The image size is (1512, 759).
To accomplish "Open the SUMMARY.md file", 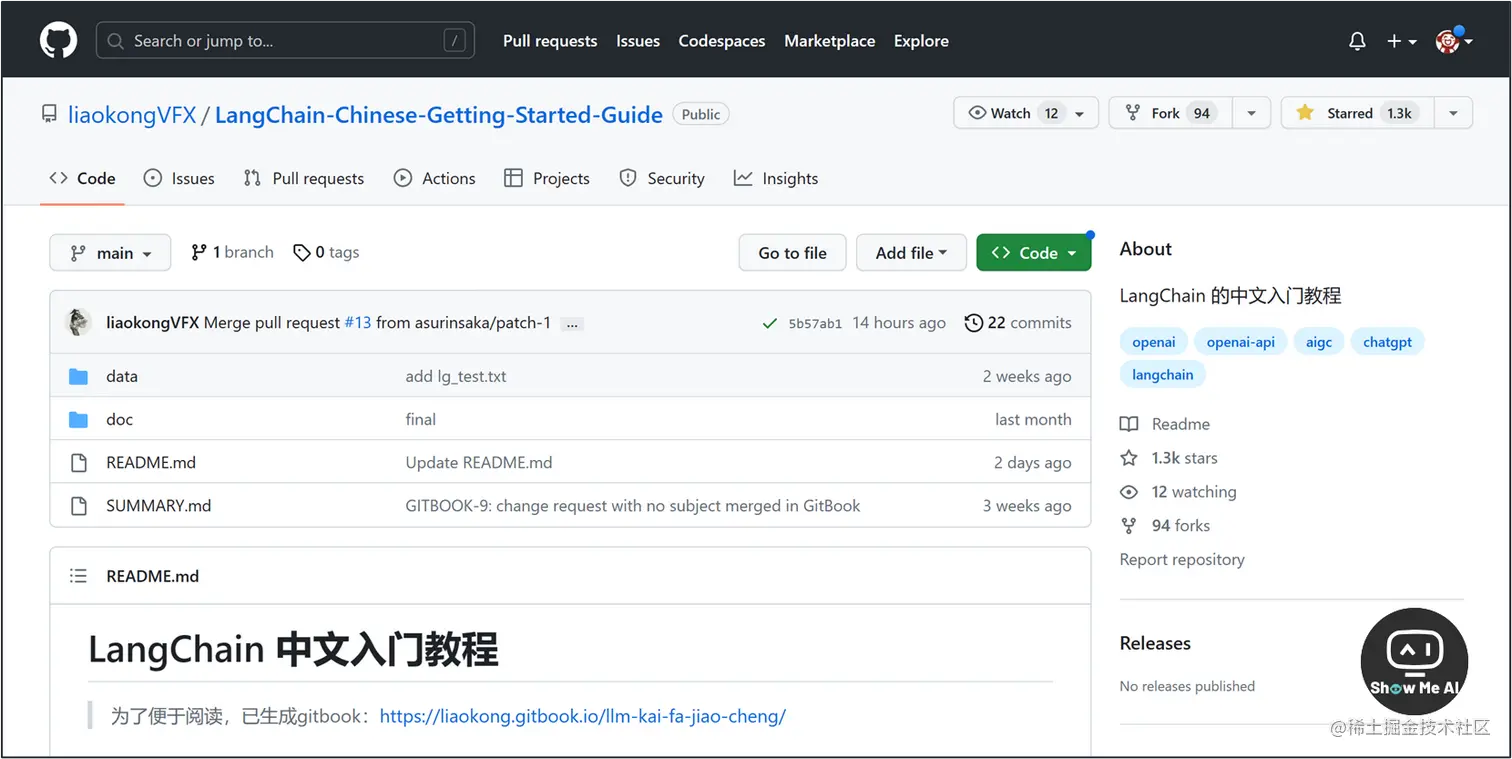I will (x=159, y=505).
